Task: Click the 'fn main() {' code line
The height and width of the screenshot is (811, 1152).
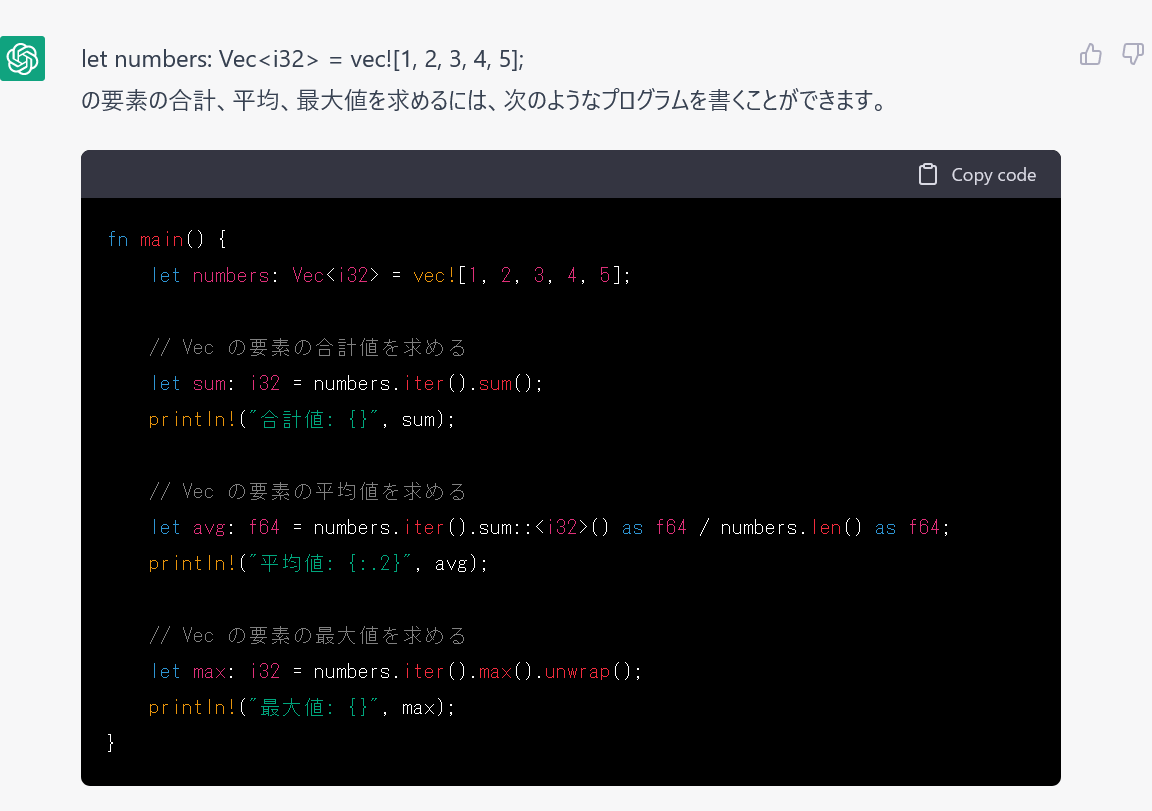Action: (167, 239)
